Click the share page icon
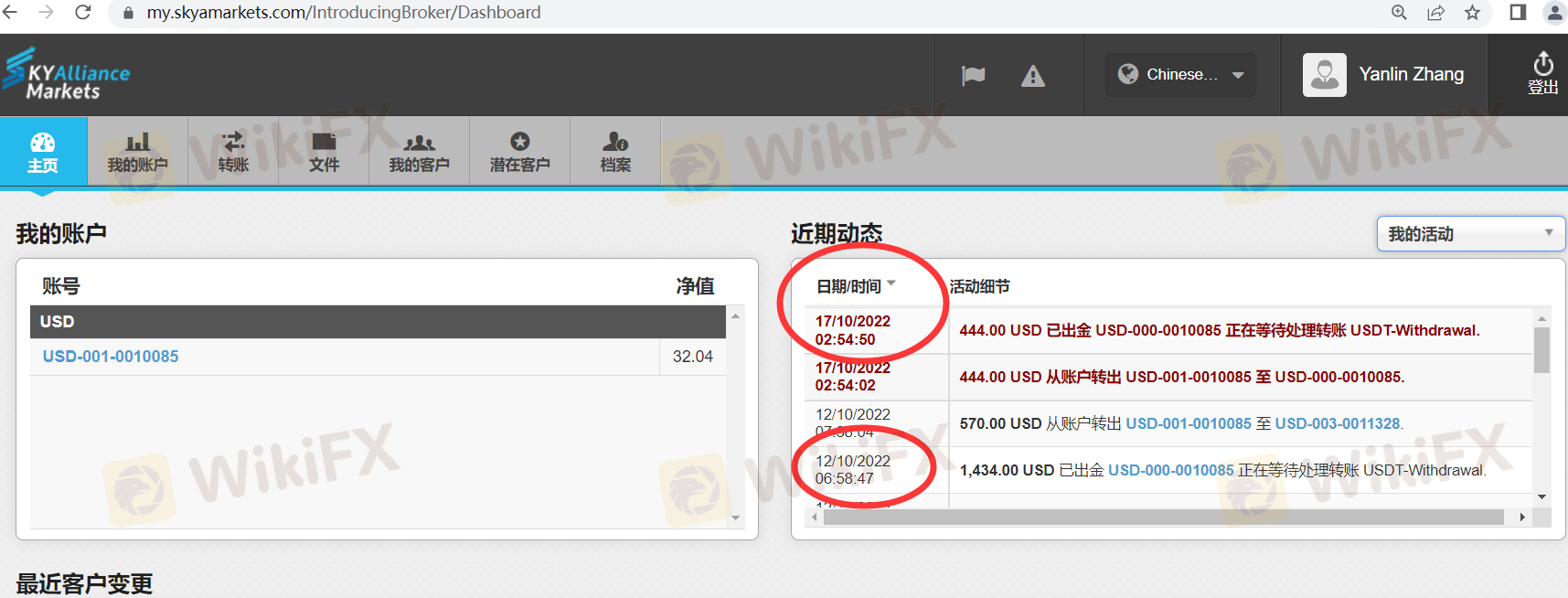Screen dimensions: 1568x598 tap(1435, 12)
